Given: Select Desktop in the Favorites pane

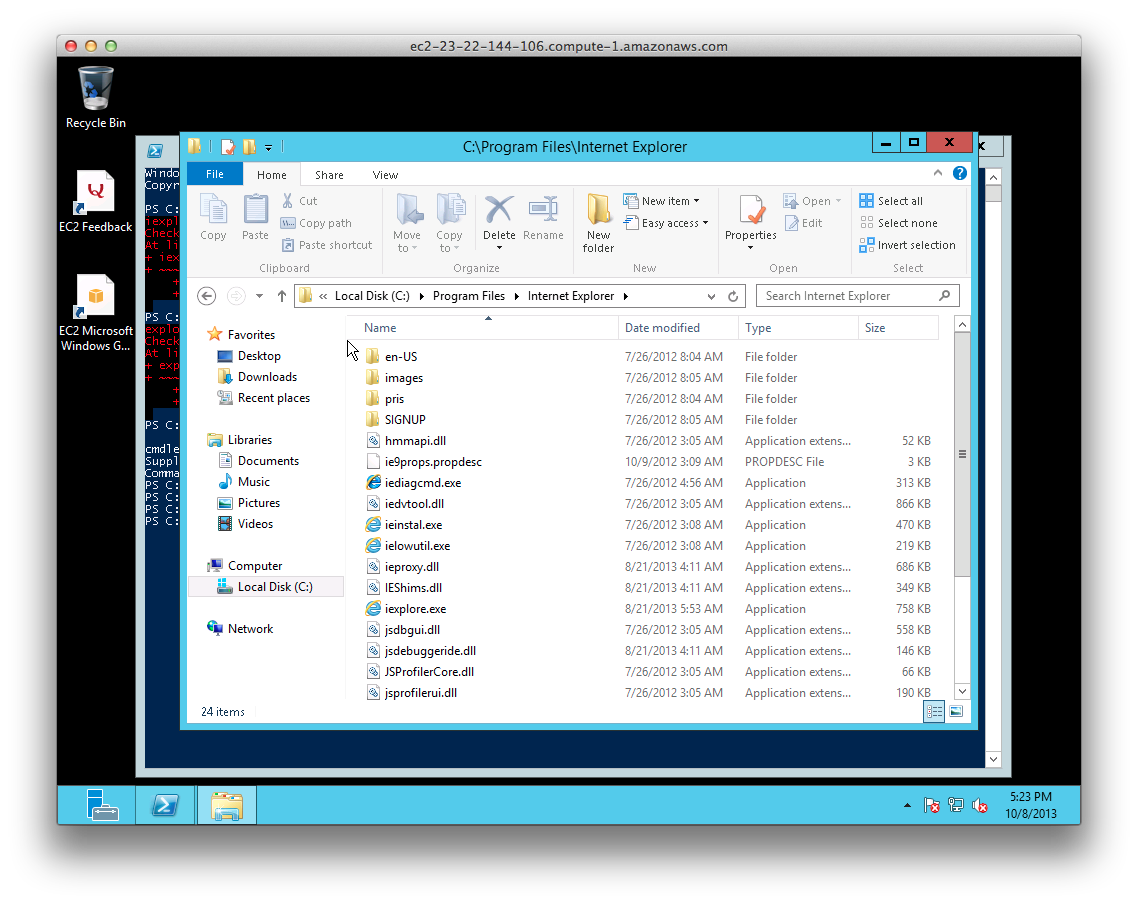Looking at the screenshot, I should pos(249,356).
